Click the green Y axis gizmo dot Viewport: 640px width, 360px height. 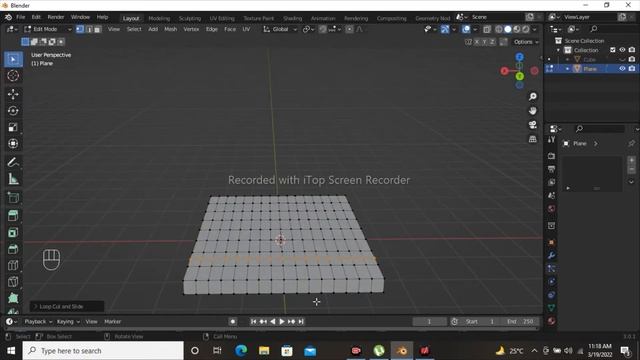click(520, 76)
